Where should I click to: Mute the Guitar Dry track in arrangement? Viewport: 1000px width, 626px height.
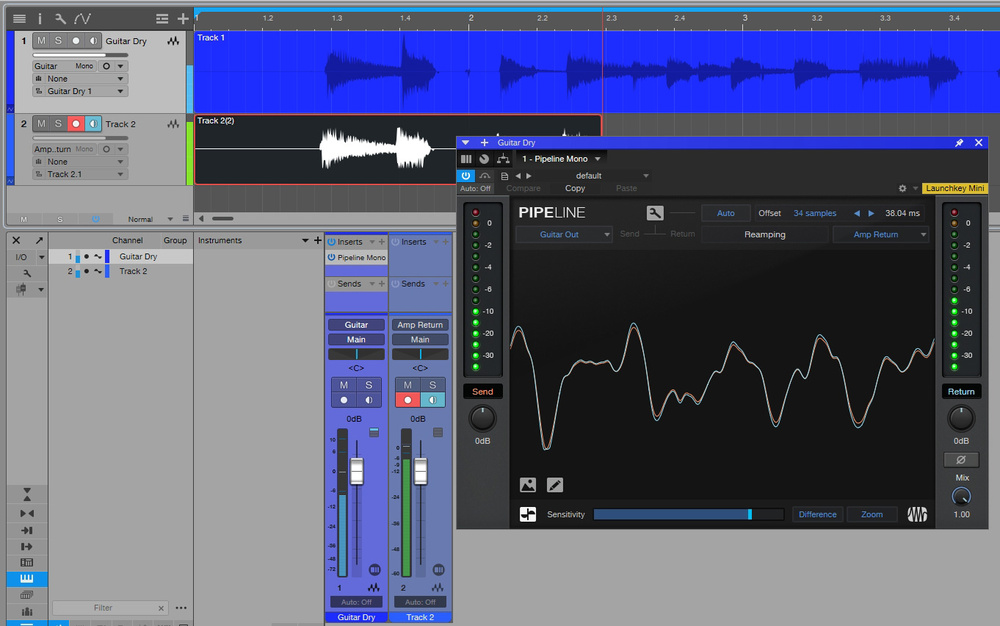[41, 41]
